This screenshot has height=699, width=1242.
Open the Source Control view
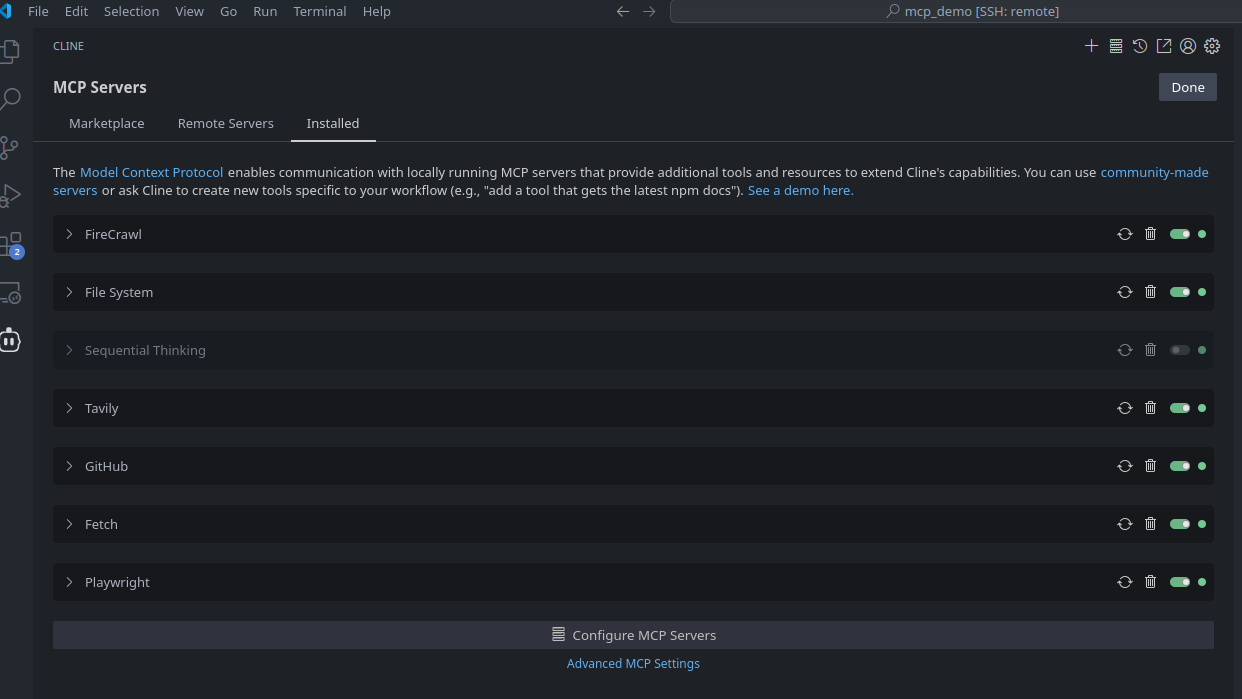pyautogui.click(x=10, y=148)
